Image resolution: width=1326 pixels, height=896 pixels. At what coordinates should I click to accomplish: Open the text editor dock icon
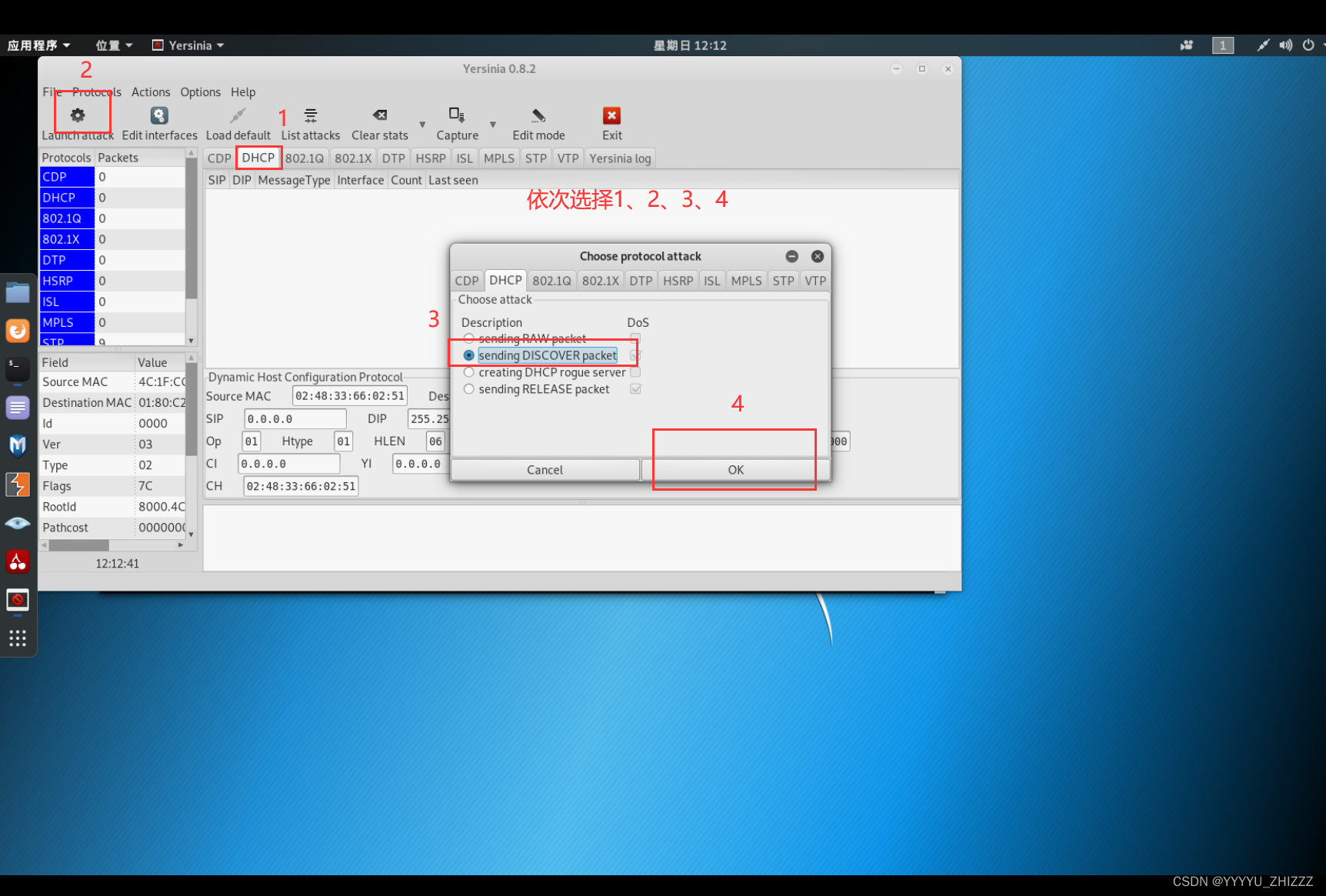pyautogui.click(x=18, y=408)
